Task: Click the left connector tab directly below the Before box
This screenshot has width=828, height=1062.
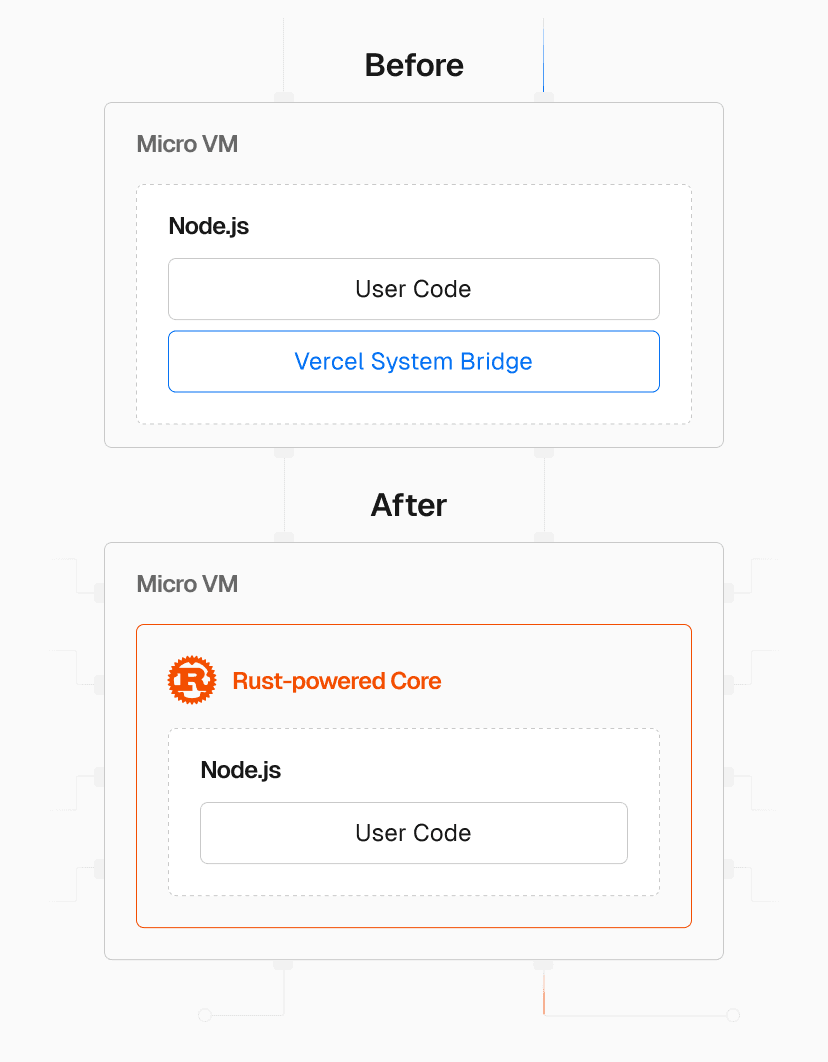Action: 284,452
